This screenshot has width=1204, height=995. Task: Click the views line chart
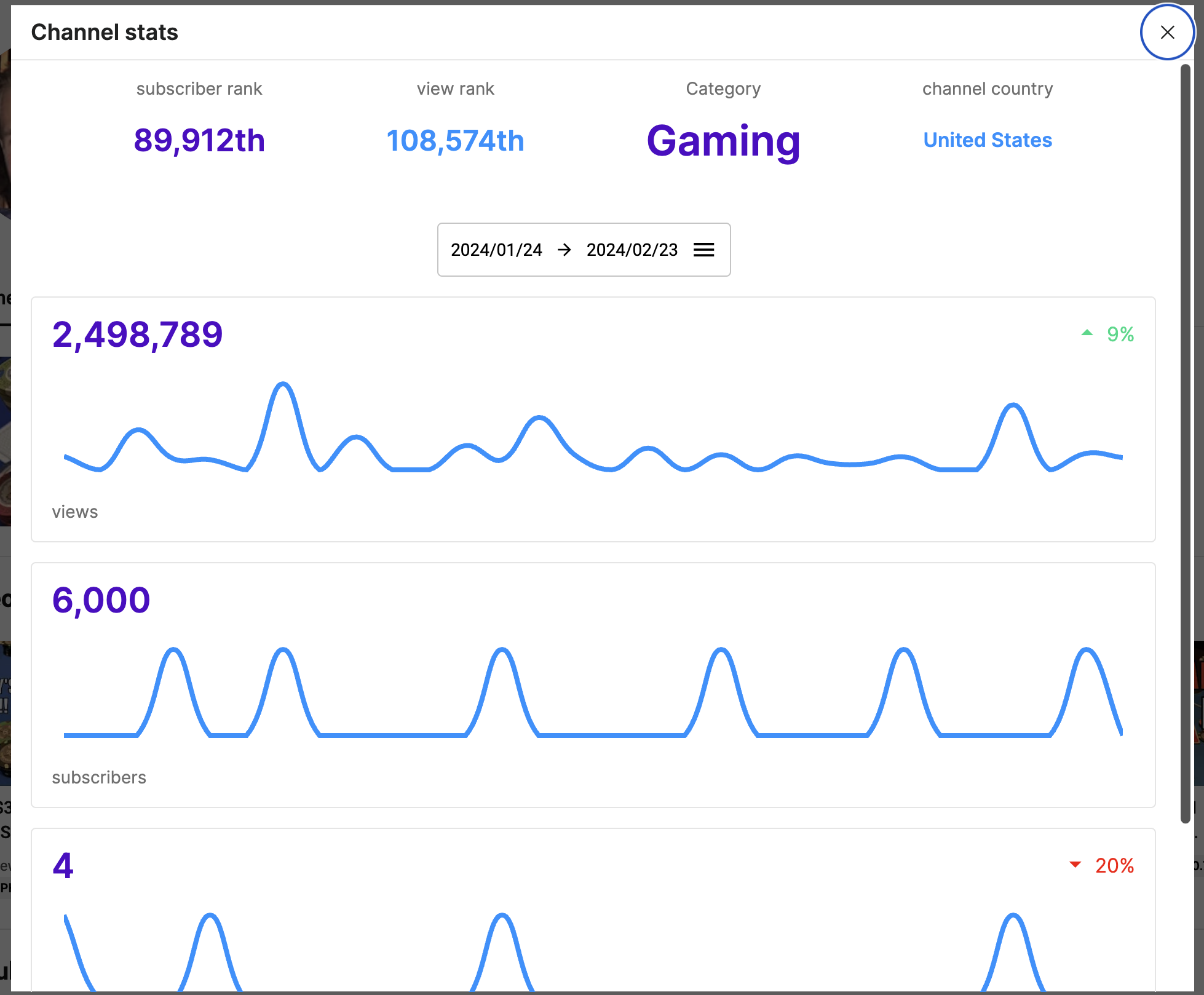click(593, 427)
